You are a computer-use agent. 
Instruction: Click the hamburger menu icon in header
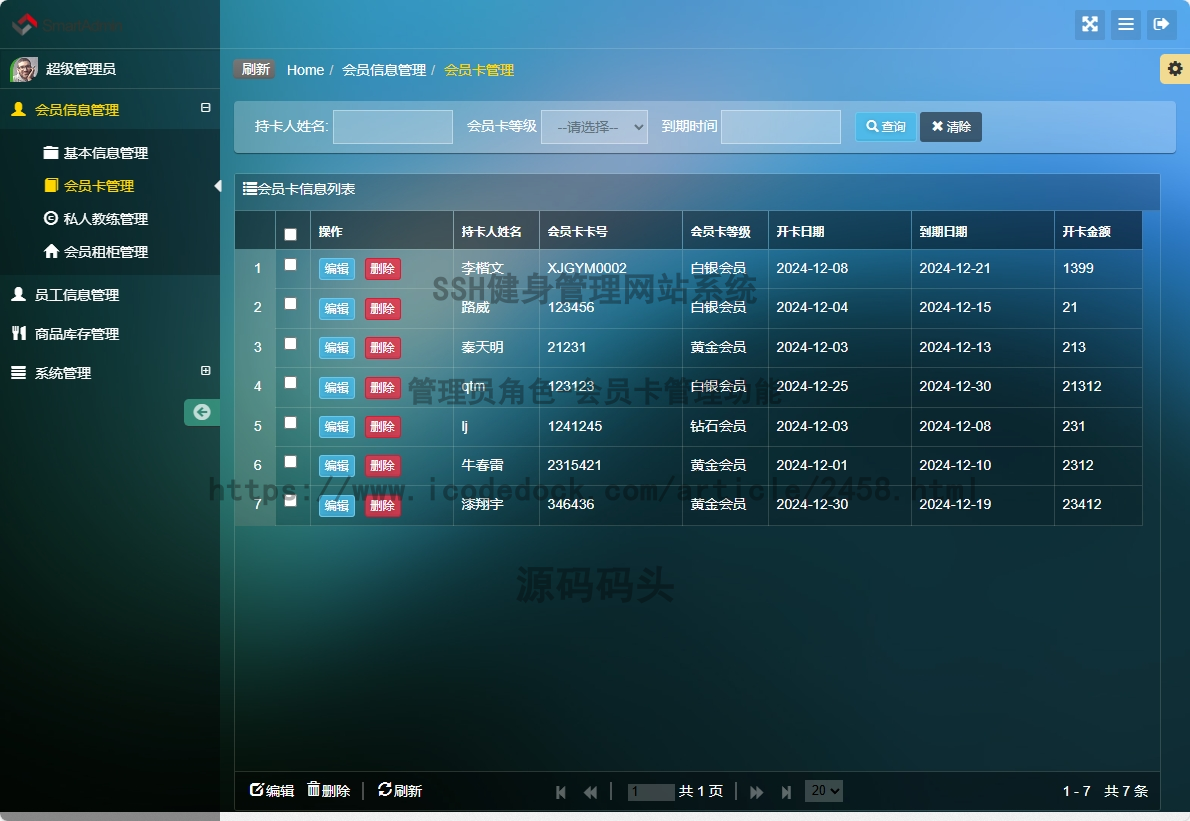coord(1125,24)
